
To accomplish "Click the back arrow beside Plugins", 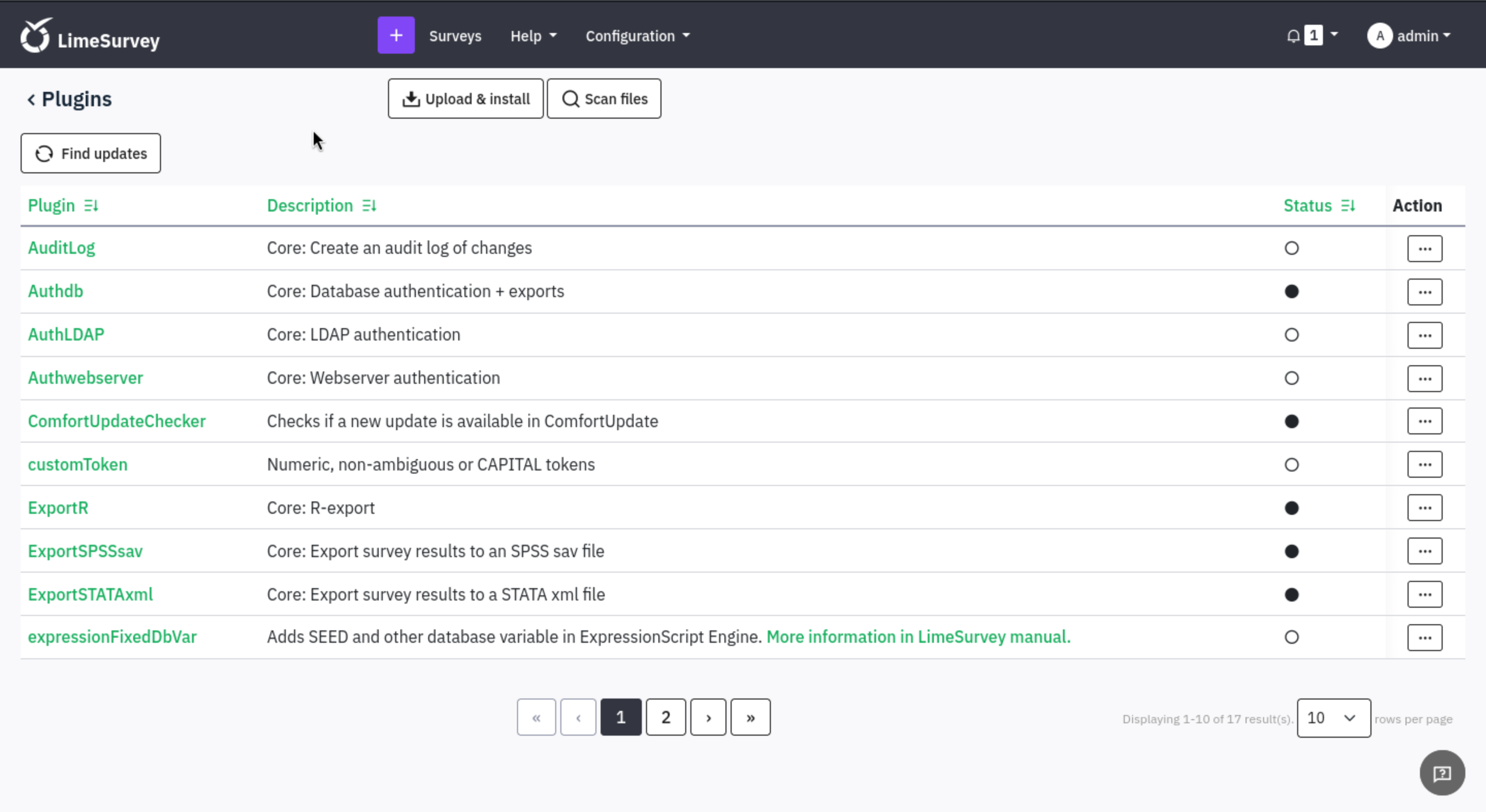I will coord(31,100).
